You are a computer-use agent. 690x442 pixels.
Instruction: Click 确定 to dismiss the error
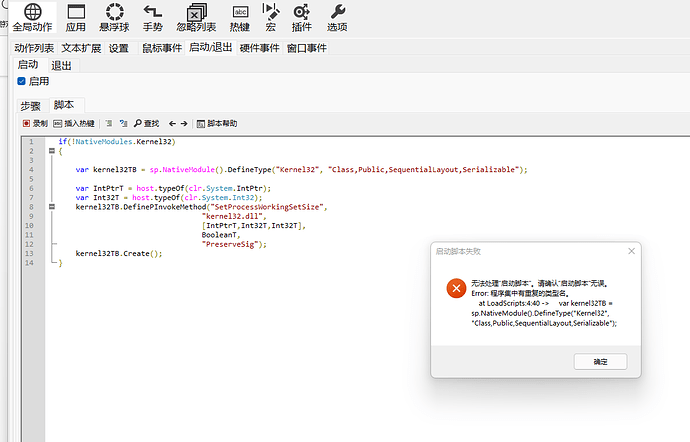point(600,361)
